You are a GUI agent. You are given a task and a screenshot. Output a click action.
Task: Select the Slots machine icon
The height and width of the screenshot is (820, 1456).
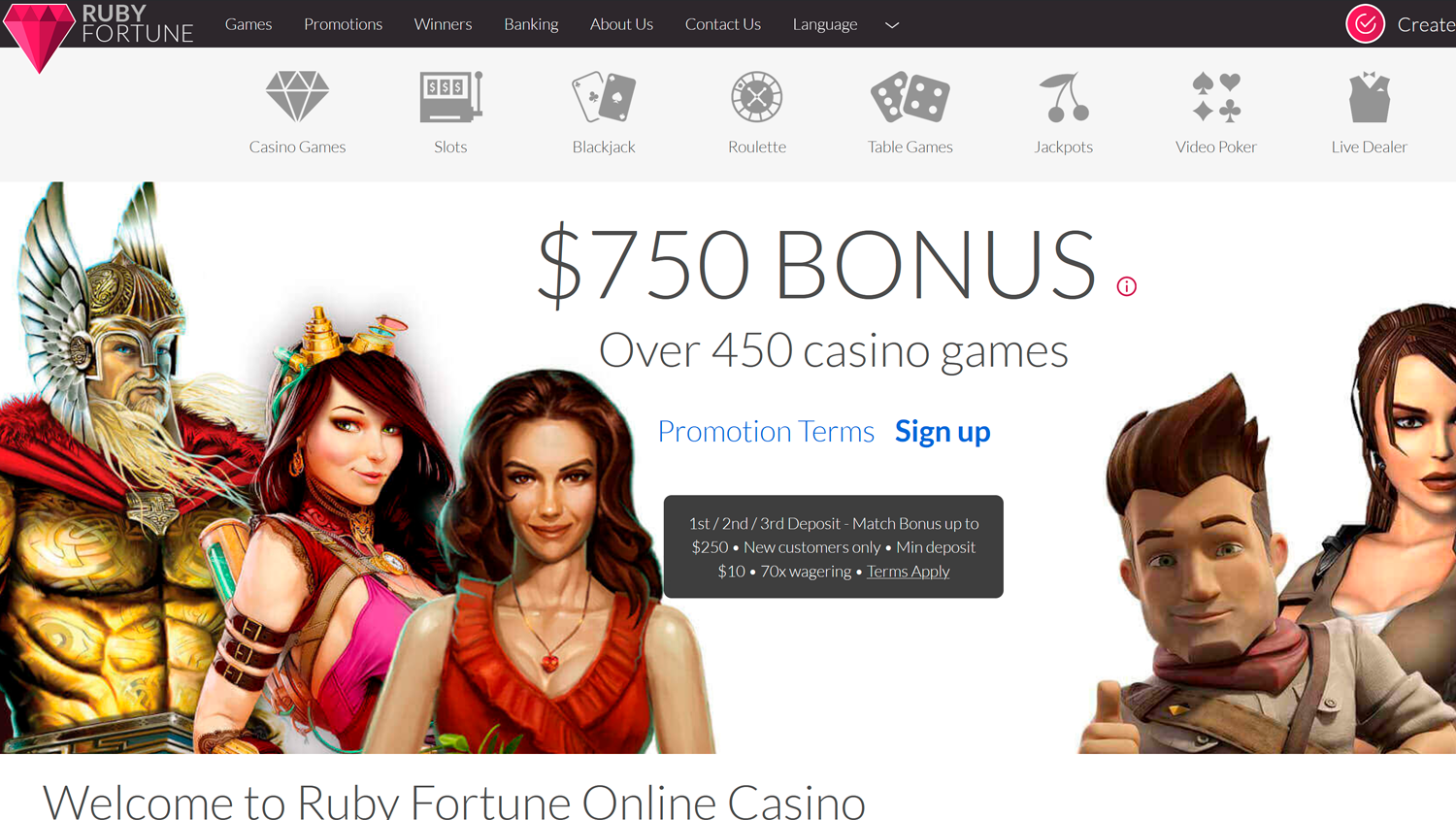point(450,96)
